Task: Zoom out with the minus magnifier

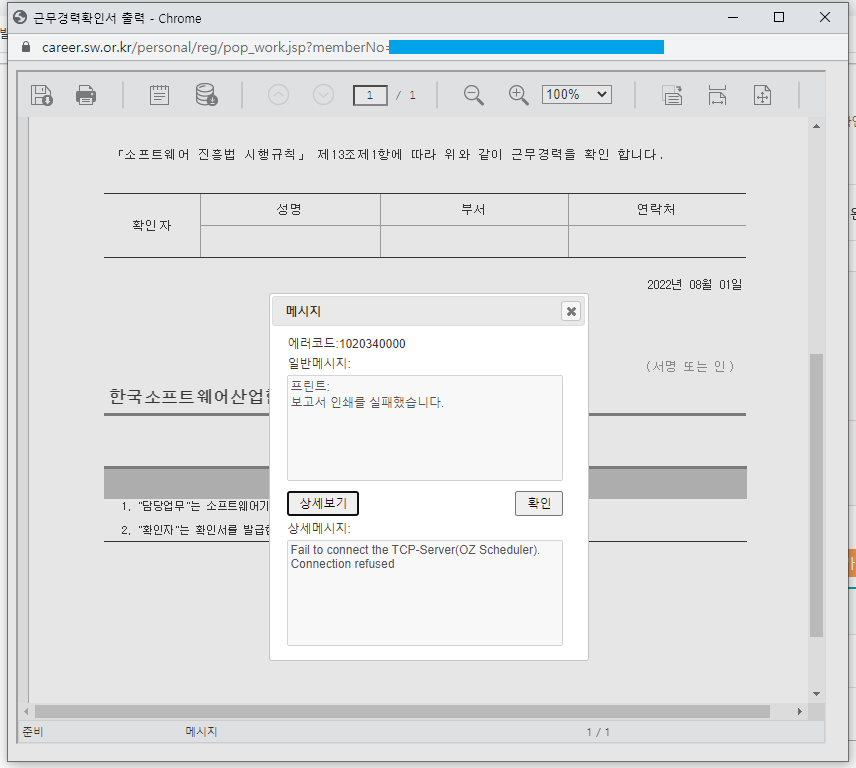Action: click(x=474, y=95)
